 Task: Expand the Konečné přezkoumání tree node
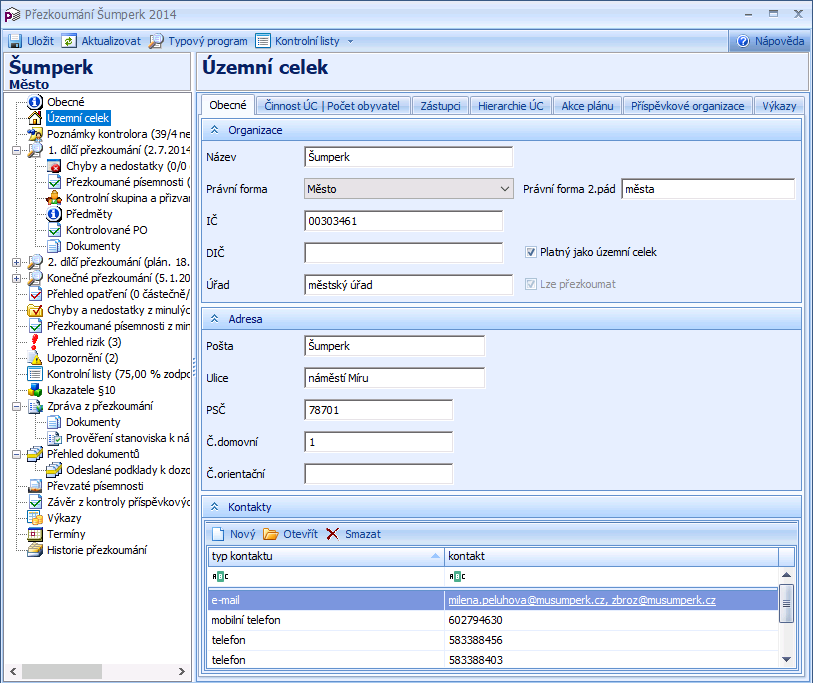17,278
